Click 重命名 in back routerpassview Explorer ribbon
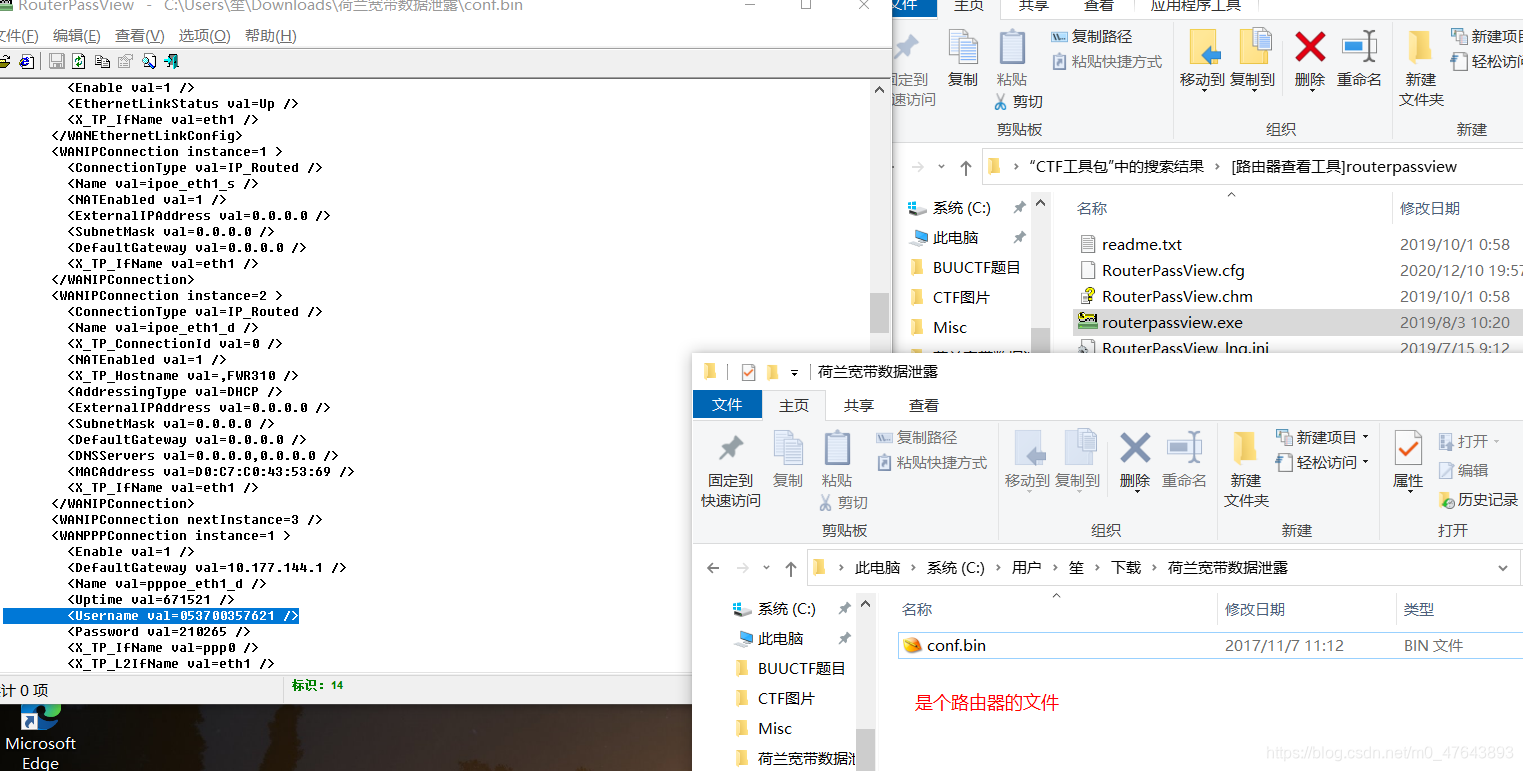The width and height of the screenshot is (1523, 771). click(x=1359, y=58)
